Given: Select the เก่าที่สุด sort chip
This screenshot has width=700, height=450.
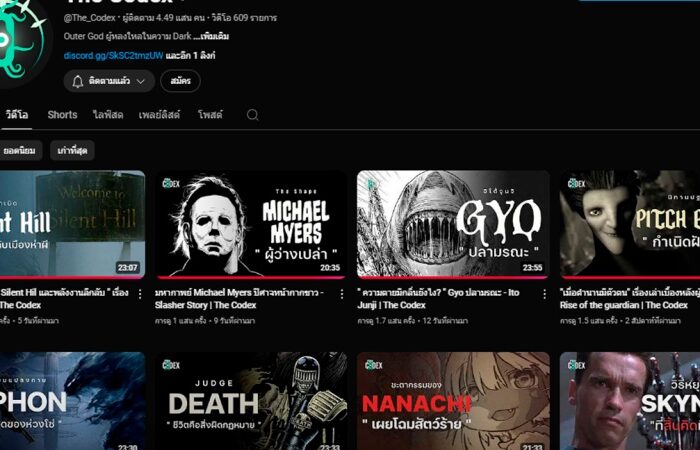Looking at the screenshot, I should [x=72, y=150].
